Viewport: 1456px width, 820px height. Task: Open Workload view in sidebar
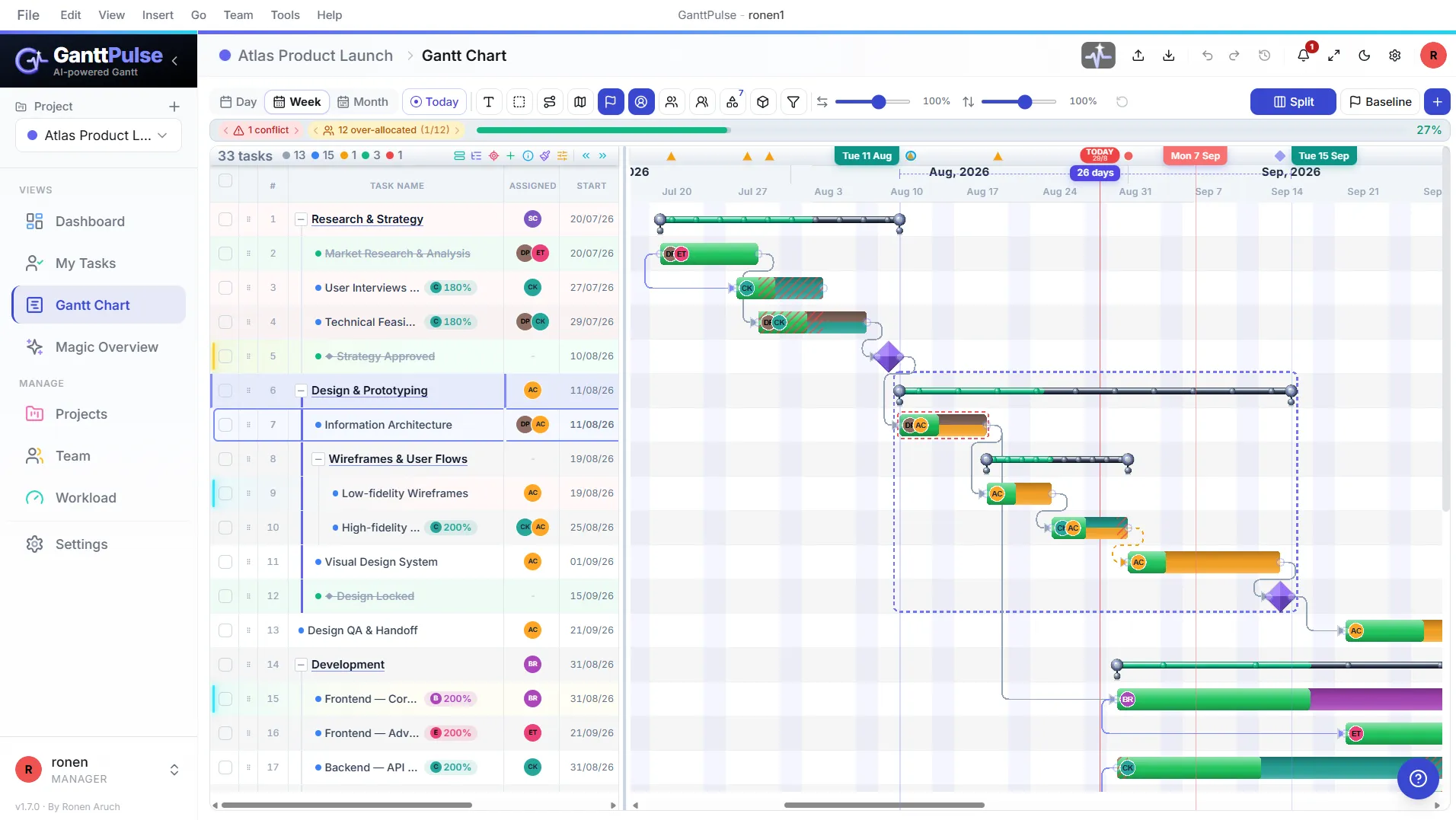tap(98, 498)
